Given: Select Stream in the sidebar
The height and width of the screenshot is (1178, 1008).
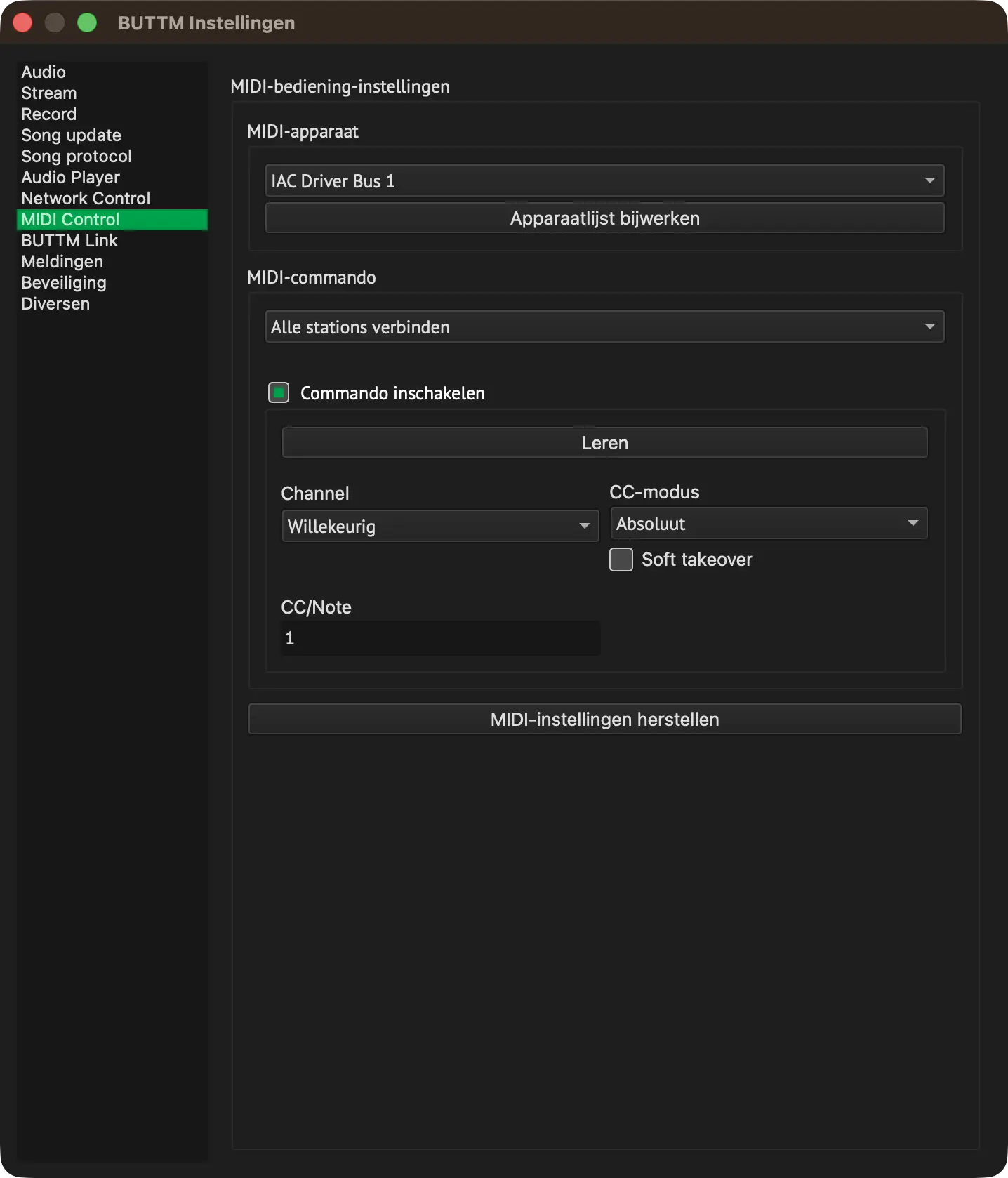Looking at the screenshot, I should 112,93.
